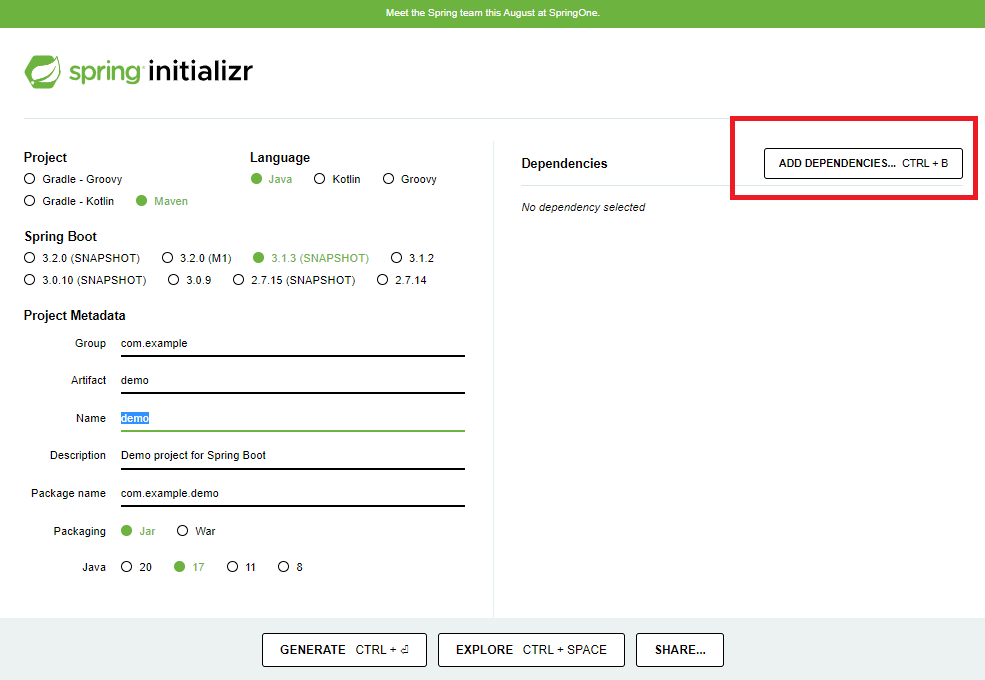Edit the Description text field

[293, 456]
